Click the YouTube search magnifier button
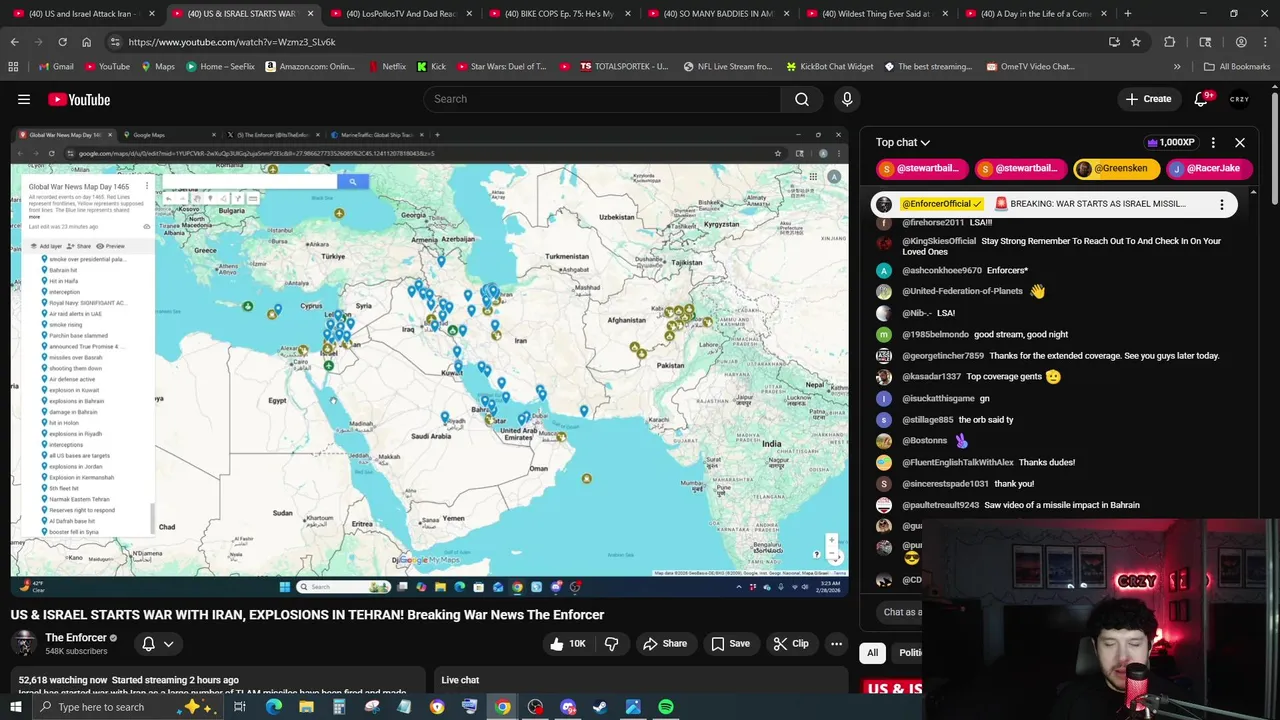Image resolution: width=1280 pixels, height=720 pixels. tap(802, 99)
